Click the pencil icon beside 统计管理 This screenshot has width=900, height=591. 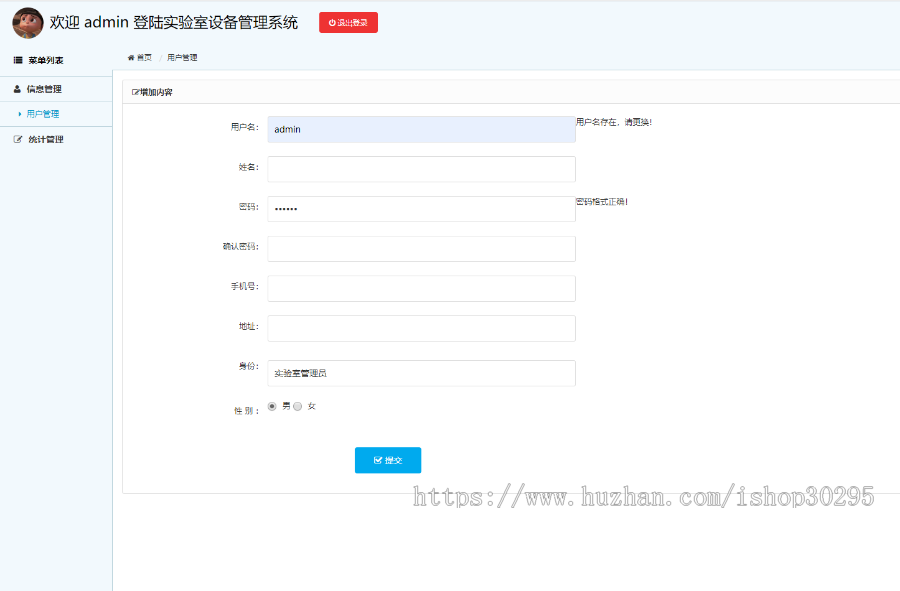point(17,138)
